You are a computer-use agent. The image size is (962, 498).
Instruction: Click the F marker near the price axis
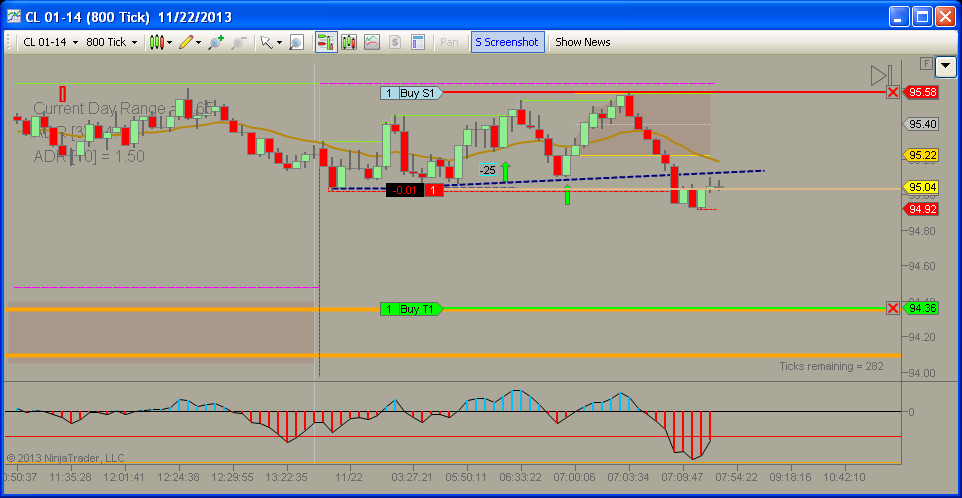point(926,63)
